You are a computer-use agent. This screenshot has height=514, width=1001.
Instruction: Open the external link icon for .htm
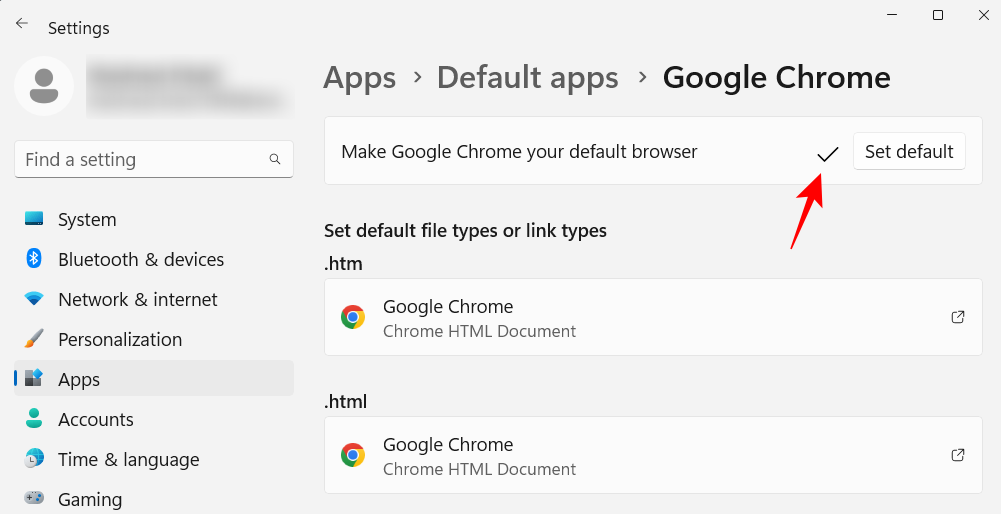pyautogui.click(x=957, y=317)
